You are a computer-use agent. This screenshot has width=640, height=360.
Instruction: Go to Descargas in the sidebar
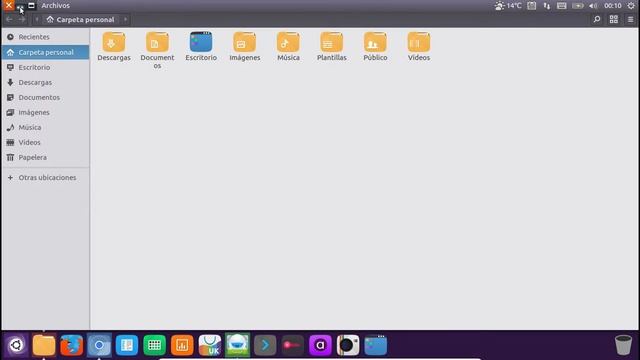point(45,82)
